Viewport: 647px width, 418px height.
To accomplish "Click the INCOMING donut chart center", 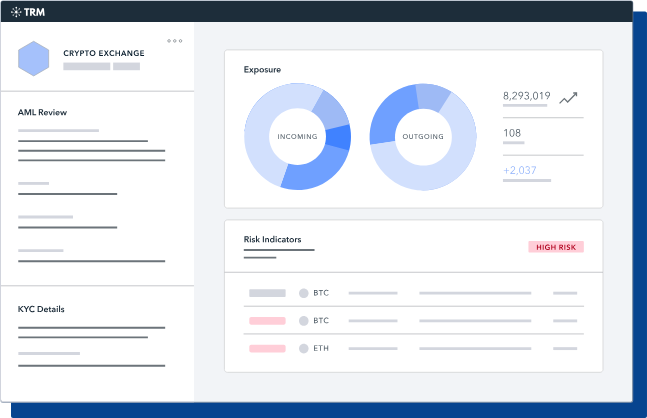I will [298, 137].
